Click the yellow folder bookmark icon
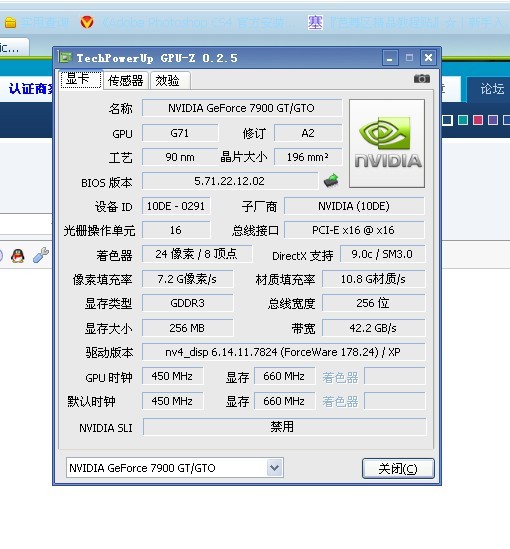This screenshot has height=549, width=510. coord(10,23)
